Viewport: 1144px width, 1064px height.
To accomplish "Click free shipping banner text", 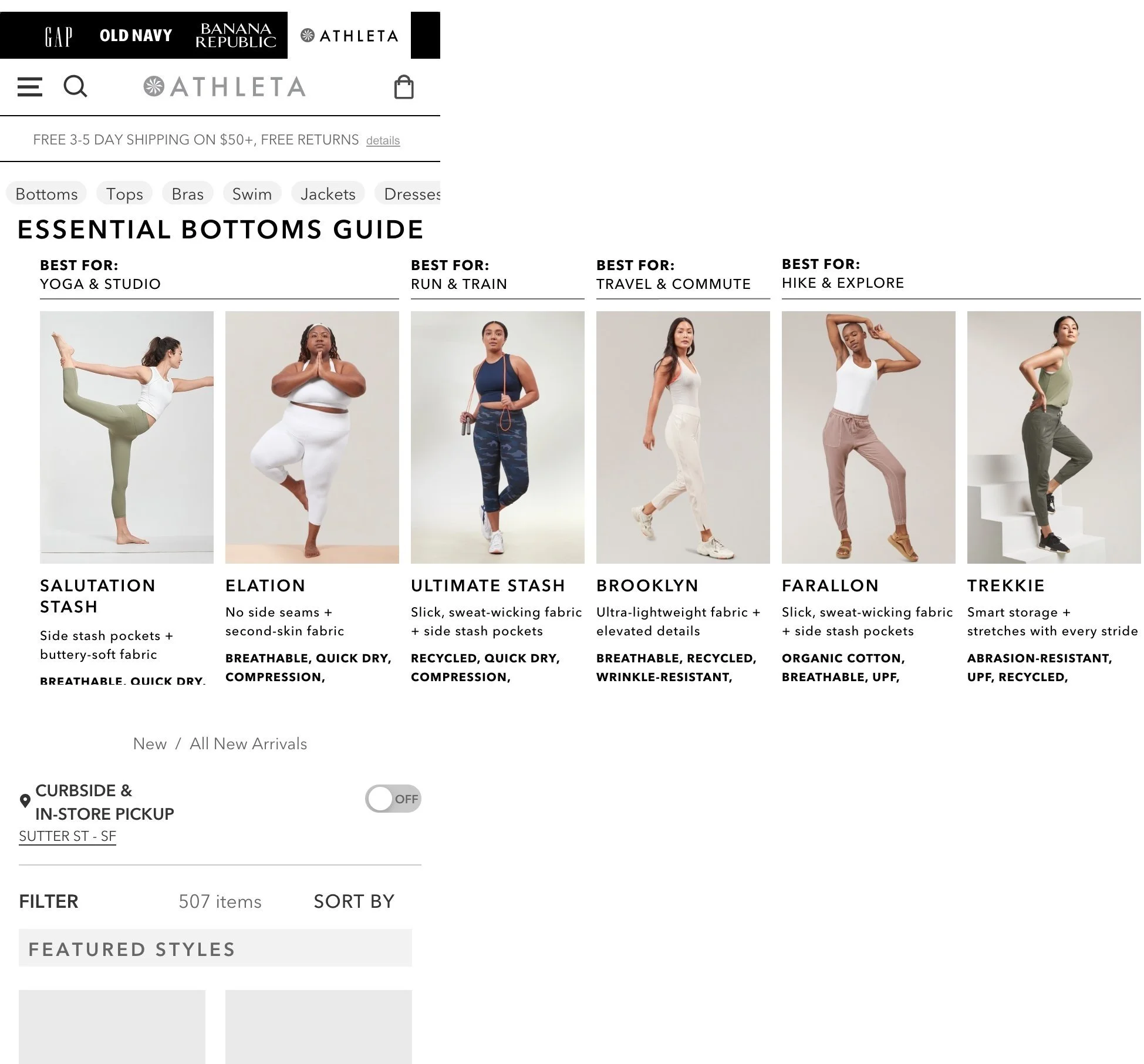I will 195,140.
